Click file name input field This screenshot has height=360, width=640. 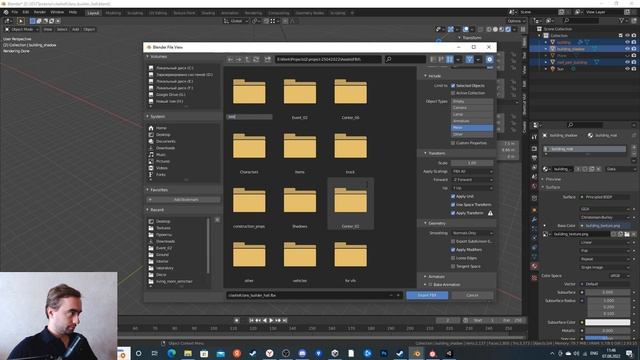point(307,295)
